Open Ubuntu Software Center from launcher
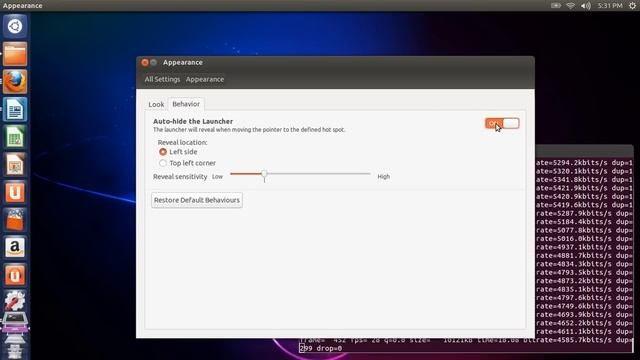Viewport: 640px width, 360px height. tap(15, 220)
